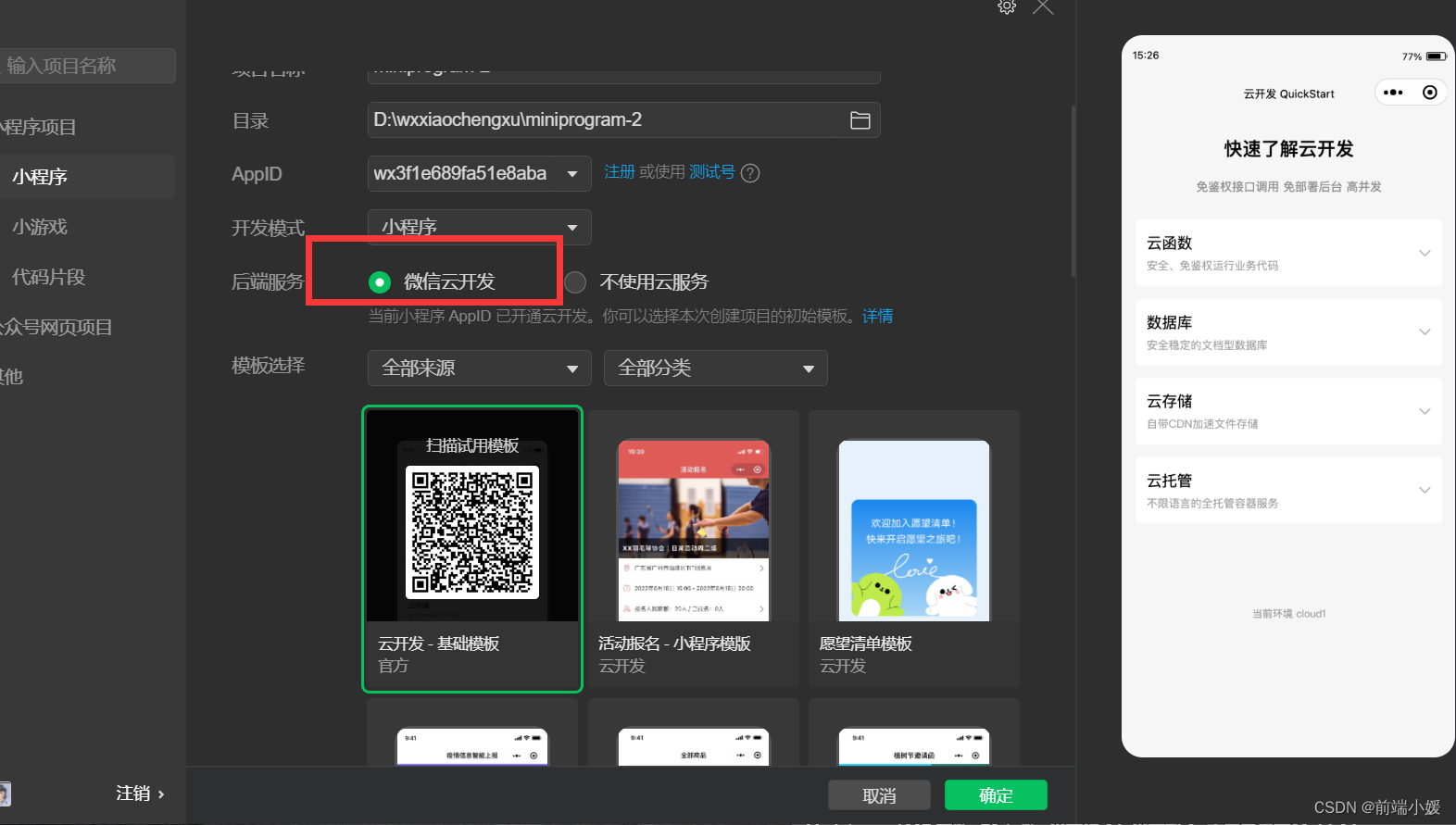Open settings via the gear icon
The width and height of the screenshot is (1456, 825).
coord(1007,6)
